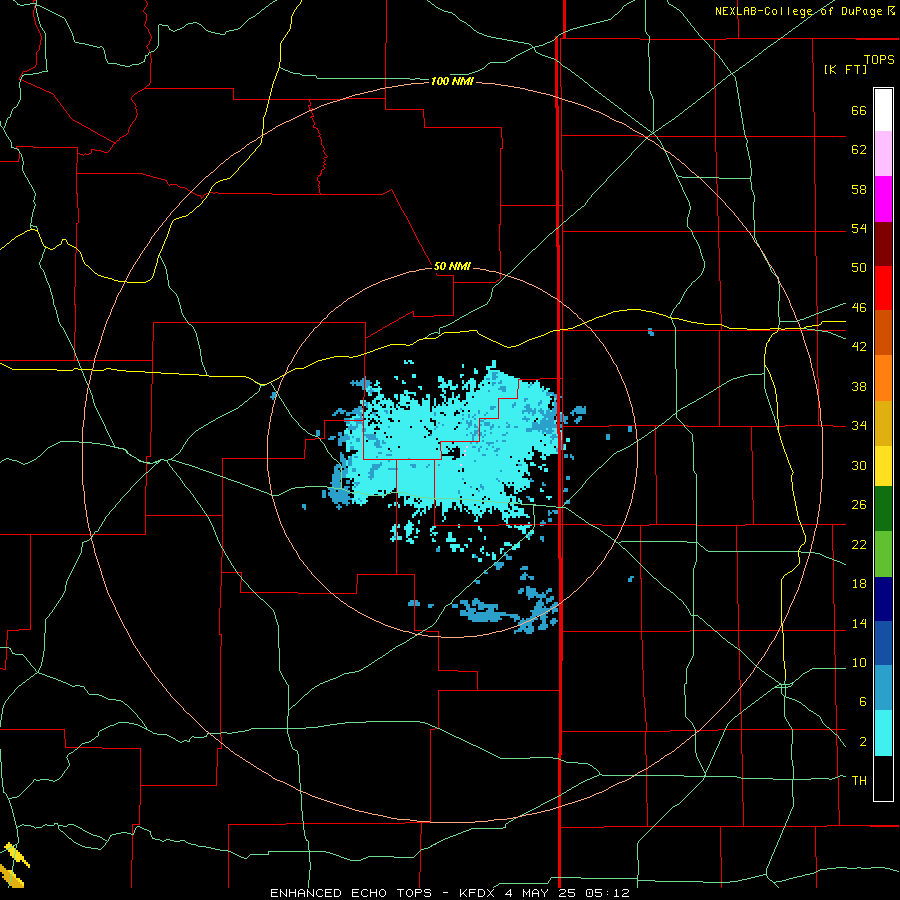Screen dimensions: 900x900
Task: Click the cyan legend swatch
Action: 883,733
